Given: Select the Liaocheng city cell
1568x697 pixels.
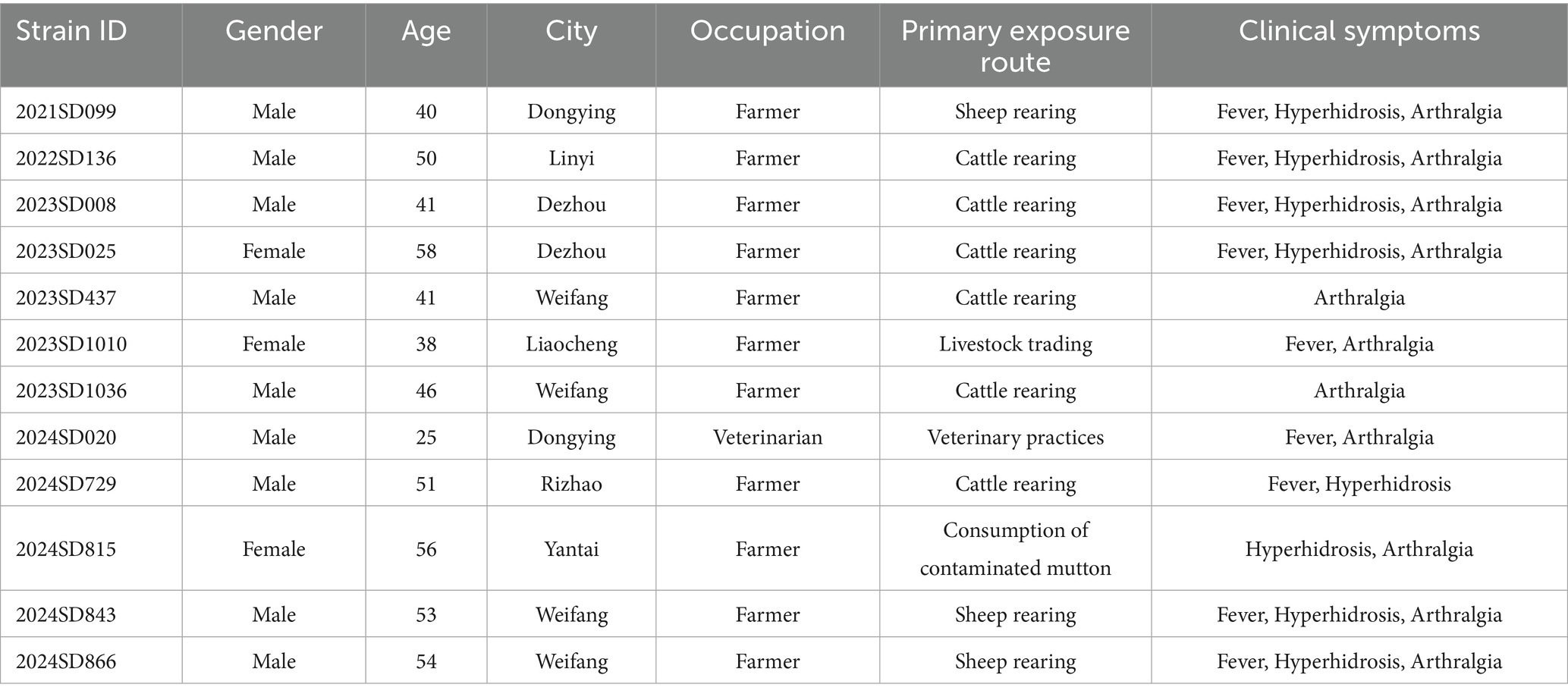Looking at the screenshot, I should (x=571, y=344).
